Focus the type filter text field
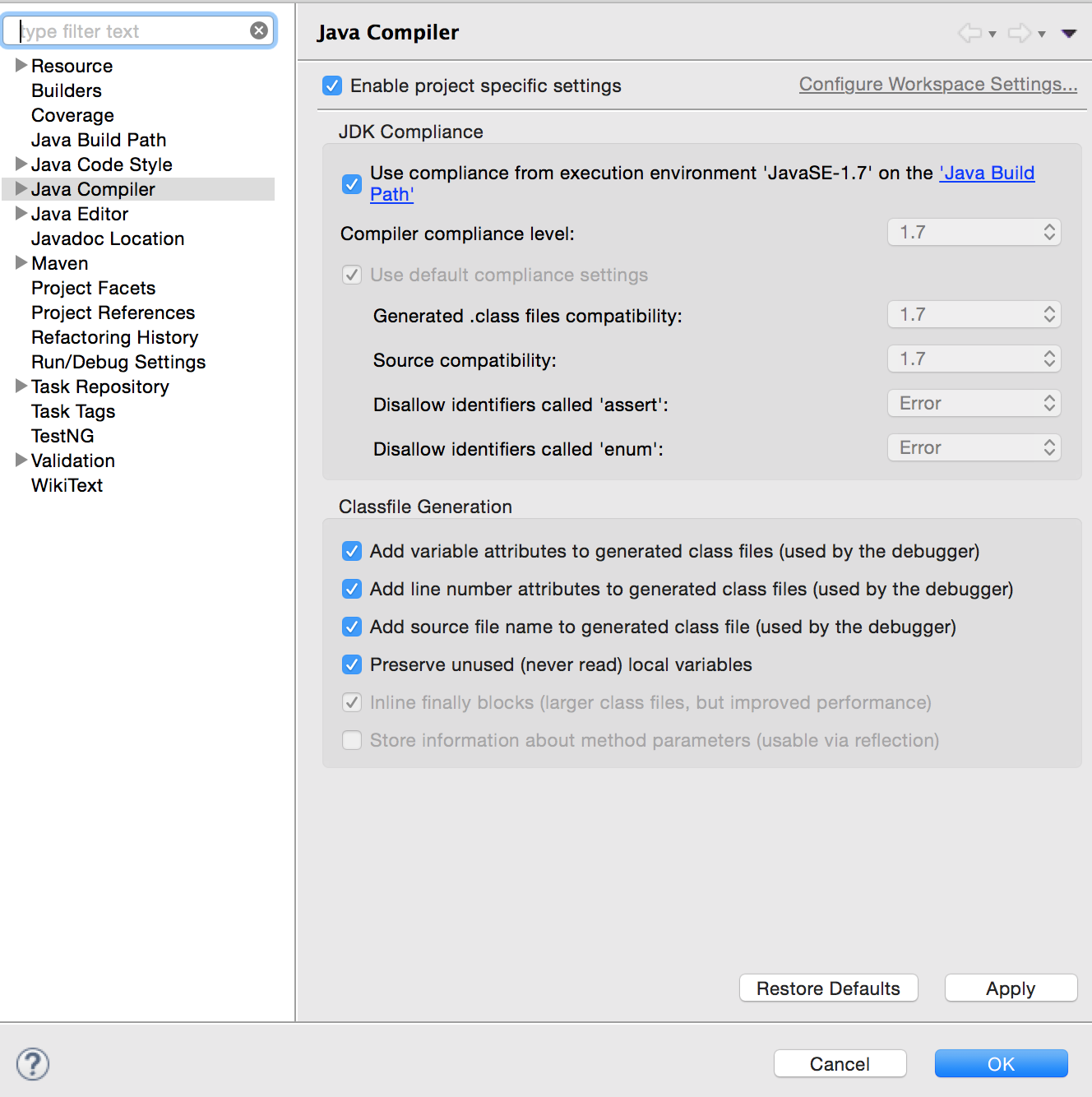 (x=132, y=31)
